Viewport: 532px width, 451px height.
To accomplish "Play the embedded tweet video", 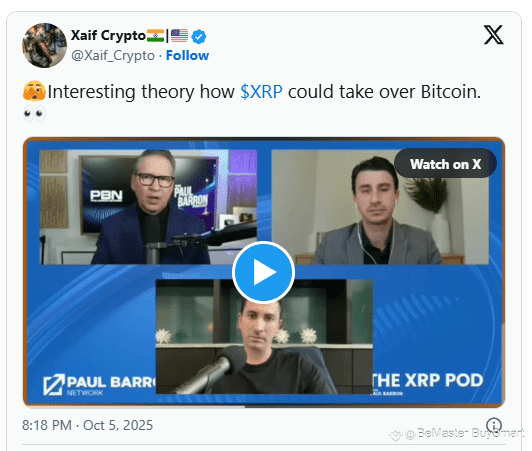I will [x=263, y=272].
